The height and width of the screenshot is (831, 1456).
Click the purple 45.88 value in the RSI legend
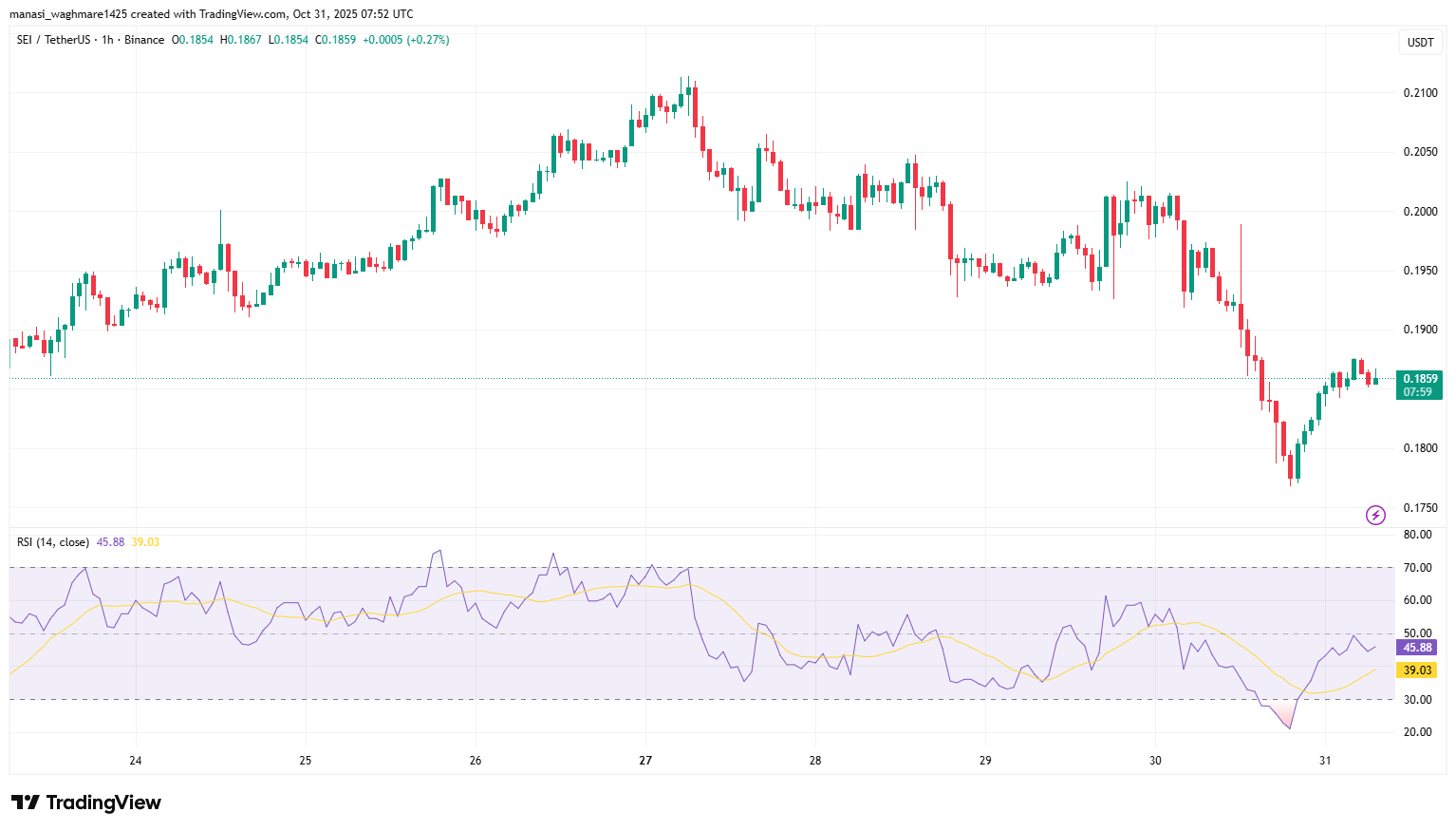110,542
